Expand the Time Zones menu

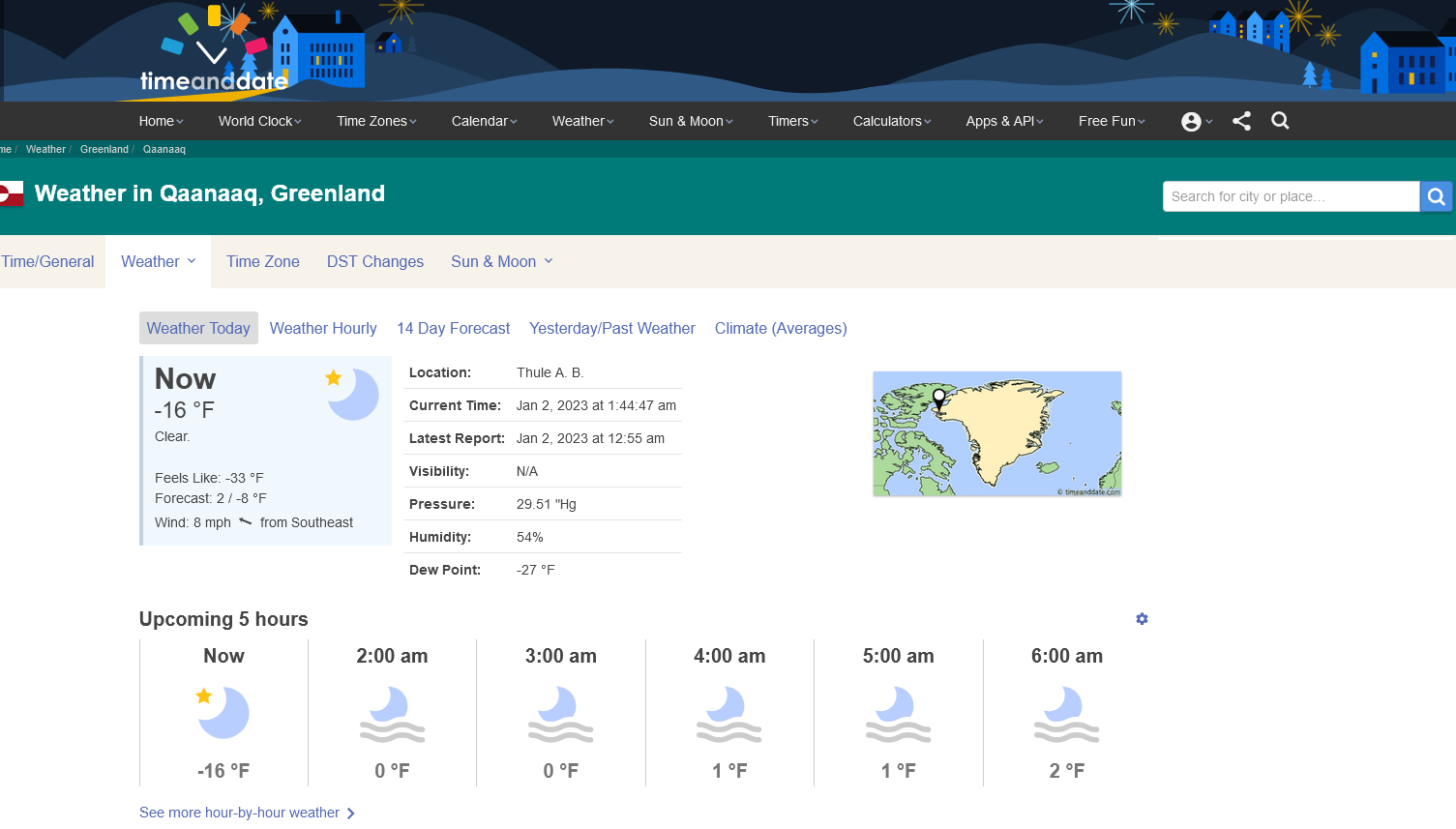click(x=376, y=121)
